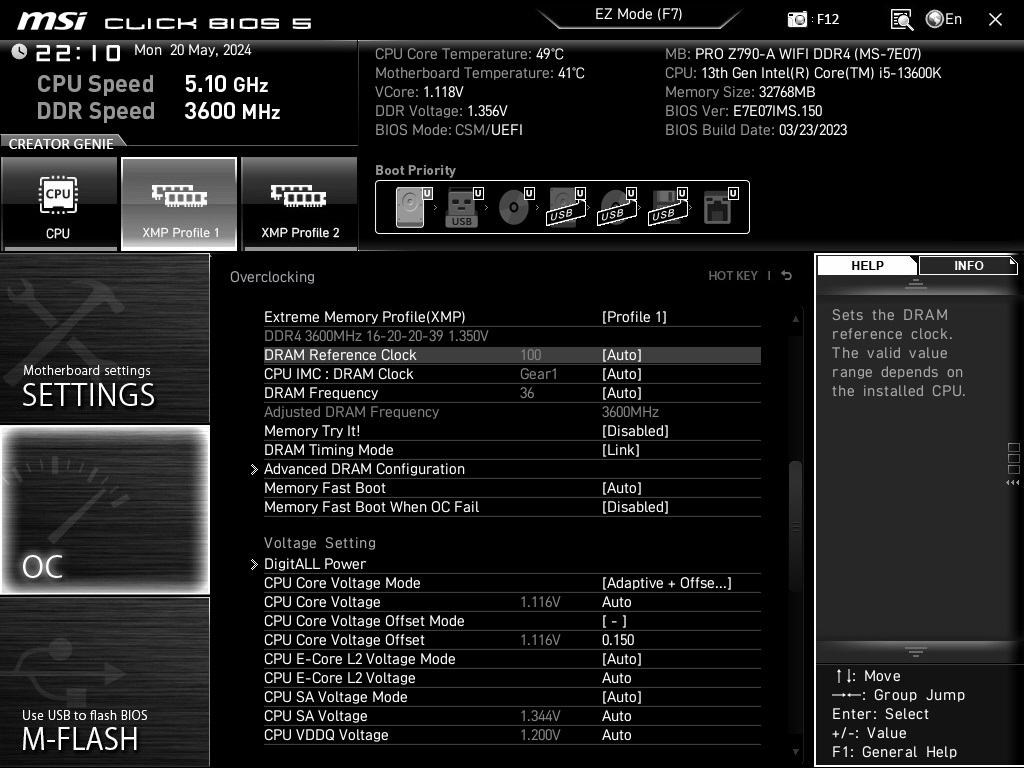
Task: Select the hard drive boot priority icon
Action: tap(411, 207)
